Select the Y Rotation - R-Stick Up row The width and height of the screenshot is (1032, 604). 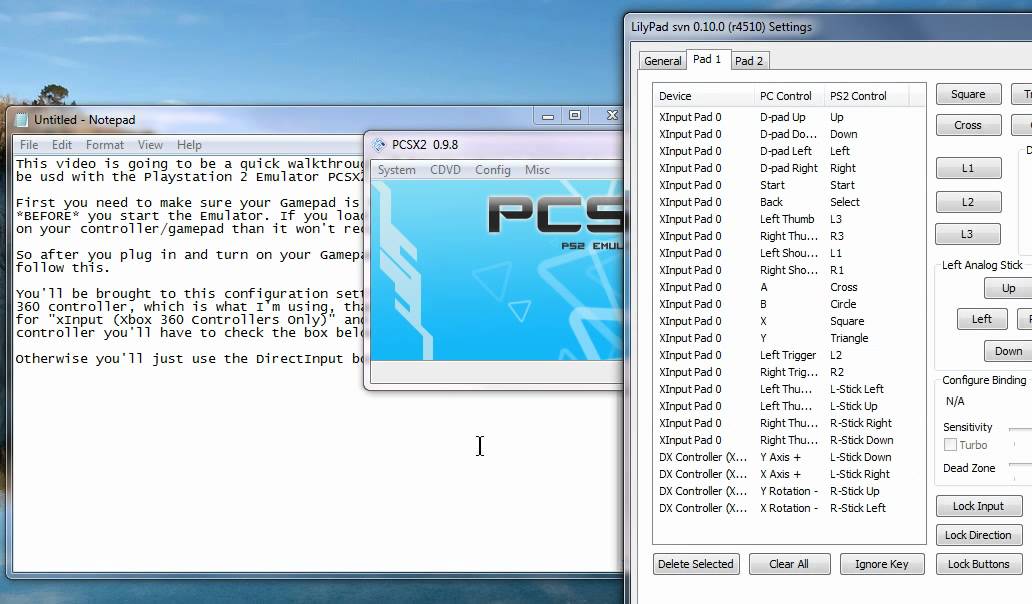click(x=788, y=491)
